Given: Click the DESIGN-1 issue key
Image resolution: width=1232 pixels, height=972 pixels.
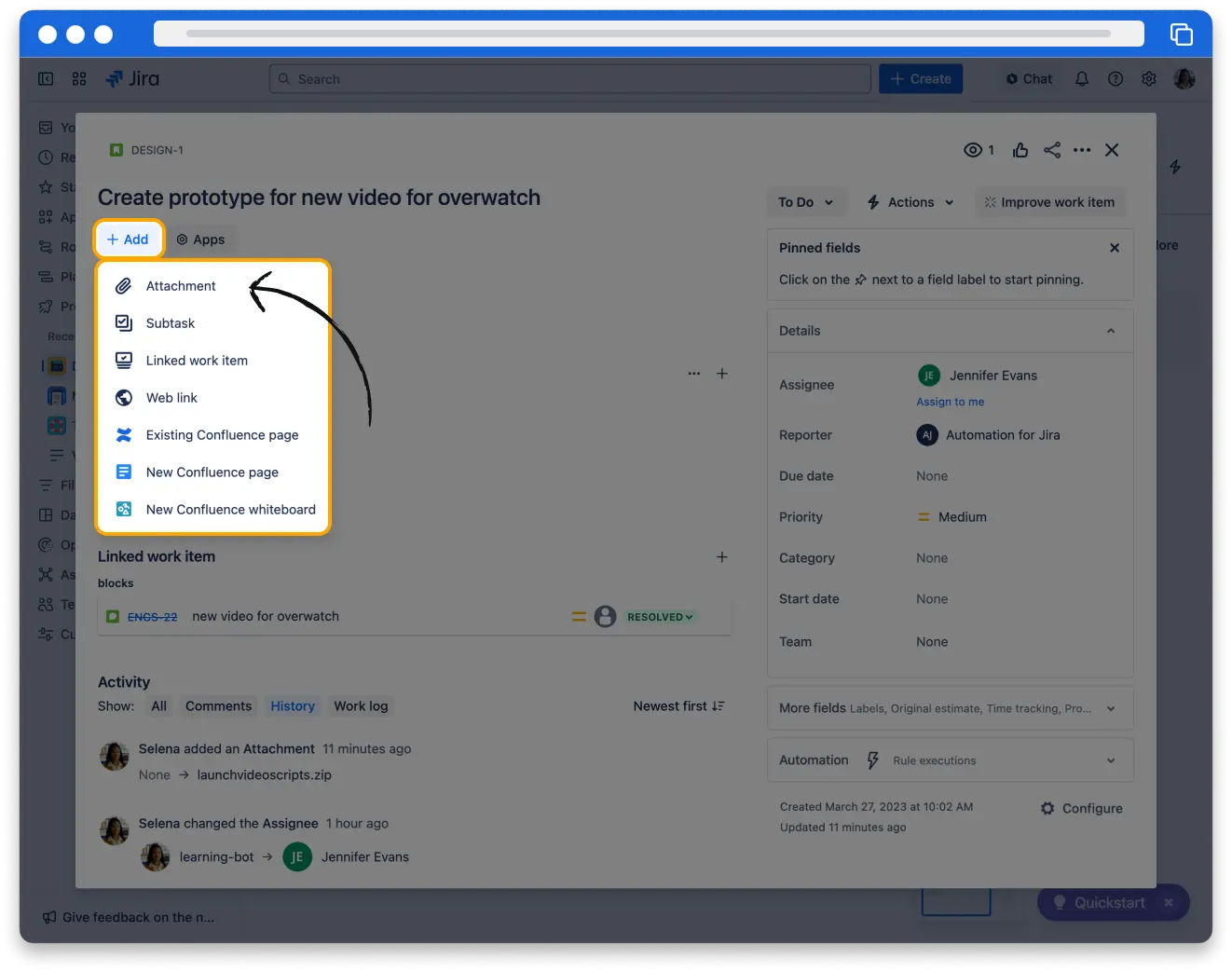Looking at the screenshot, I should tap(157, 150).
